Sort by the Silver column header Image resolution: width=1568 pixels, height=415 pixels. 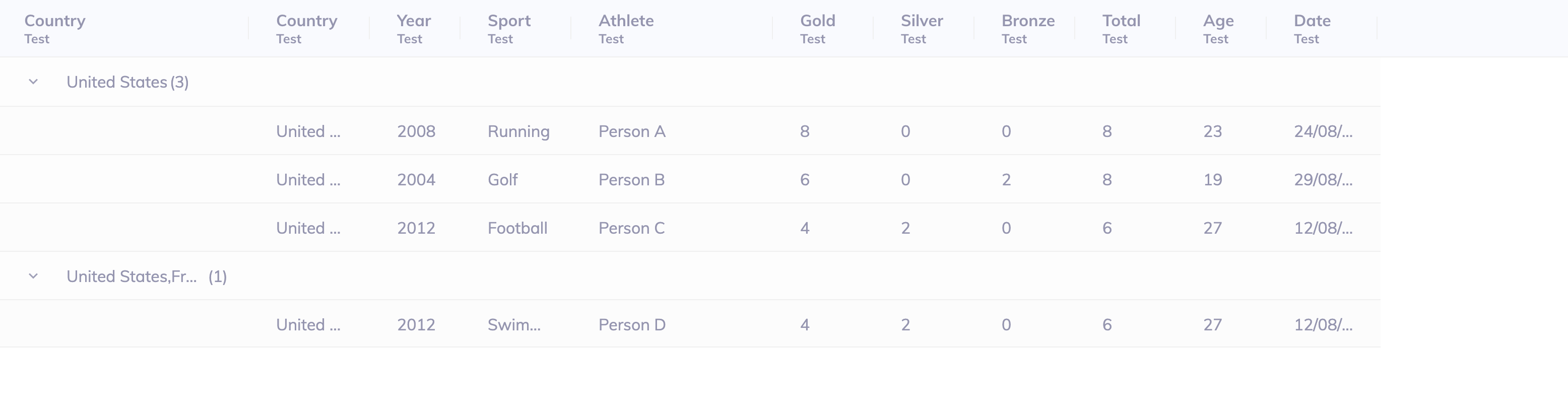click(x=922, y=21)
